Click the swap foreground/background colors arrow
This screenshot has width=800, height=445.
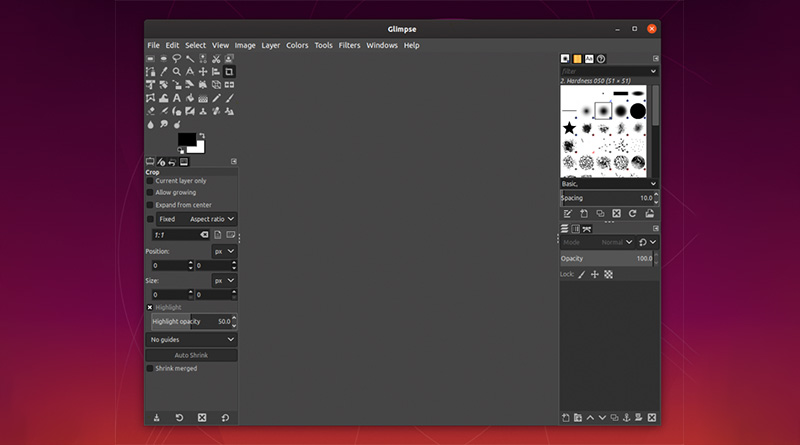point(201,136)
